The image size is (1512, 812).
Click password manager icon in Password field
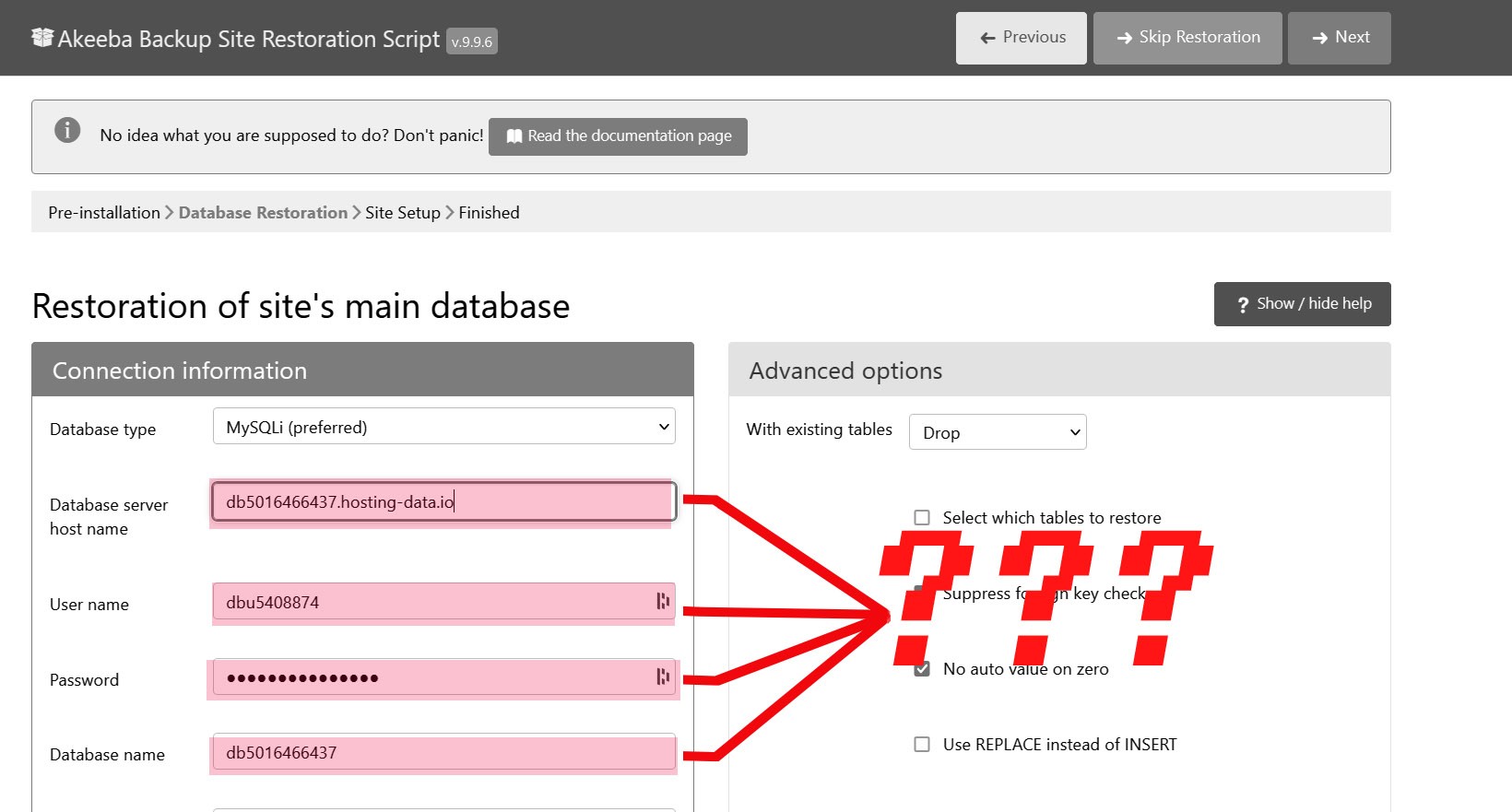[662, 677]
